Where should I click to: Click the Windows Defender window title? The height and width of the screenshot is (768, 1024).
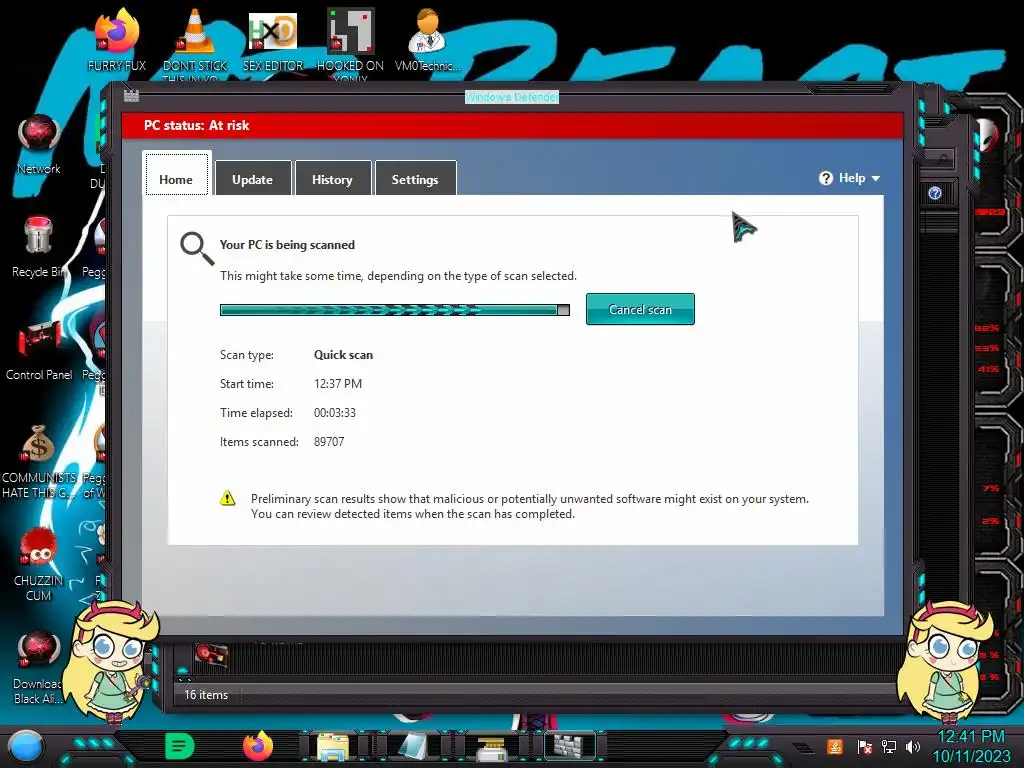tap(512, 97)
